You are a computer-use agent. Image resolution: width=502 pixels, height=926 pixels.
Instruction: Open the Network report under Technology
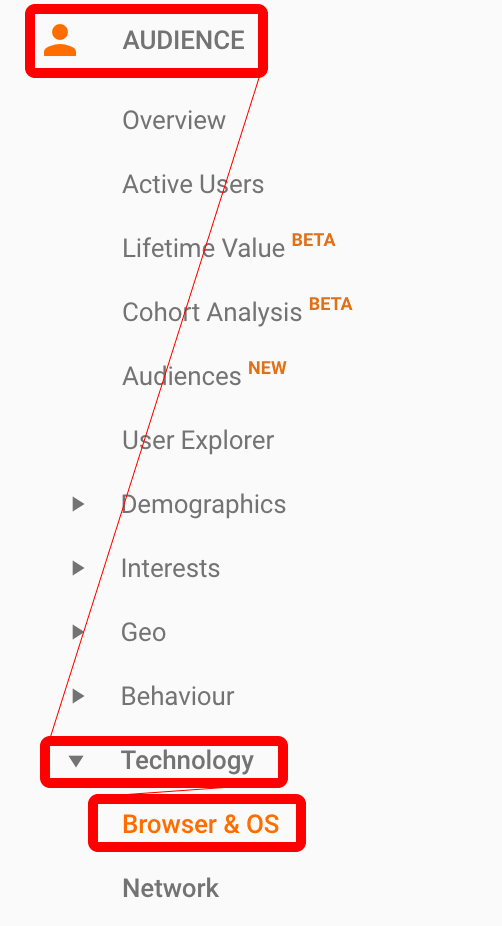171,888
